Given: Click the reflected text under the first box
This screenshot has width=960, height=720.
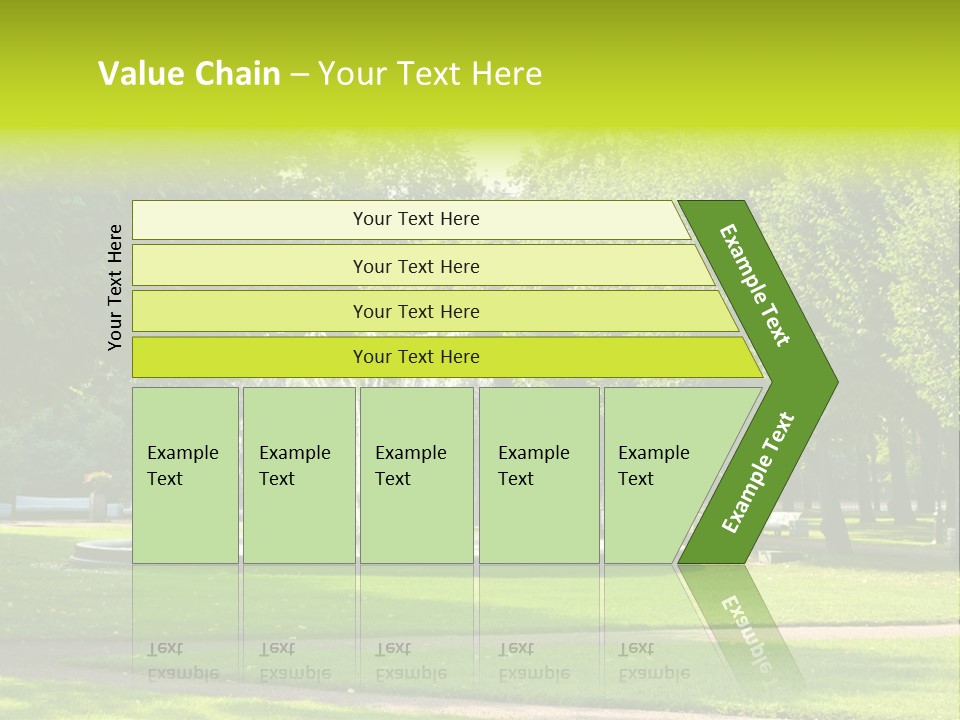Looking at the screenshot, I should pyautogui.click(x=183, y=661).
